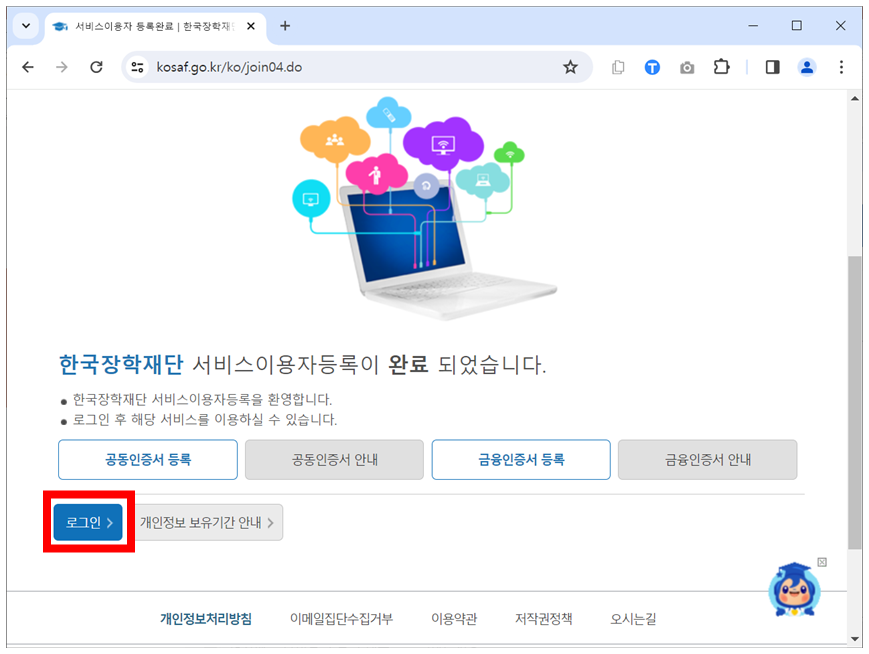This screenshot has height=654, width=869.
Task: Click the page scrollbar up arrow
Action: [x=855, y=99]
